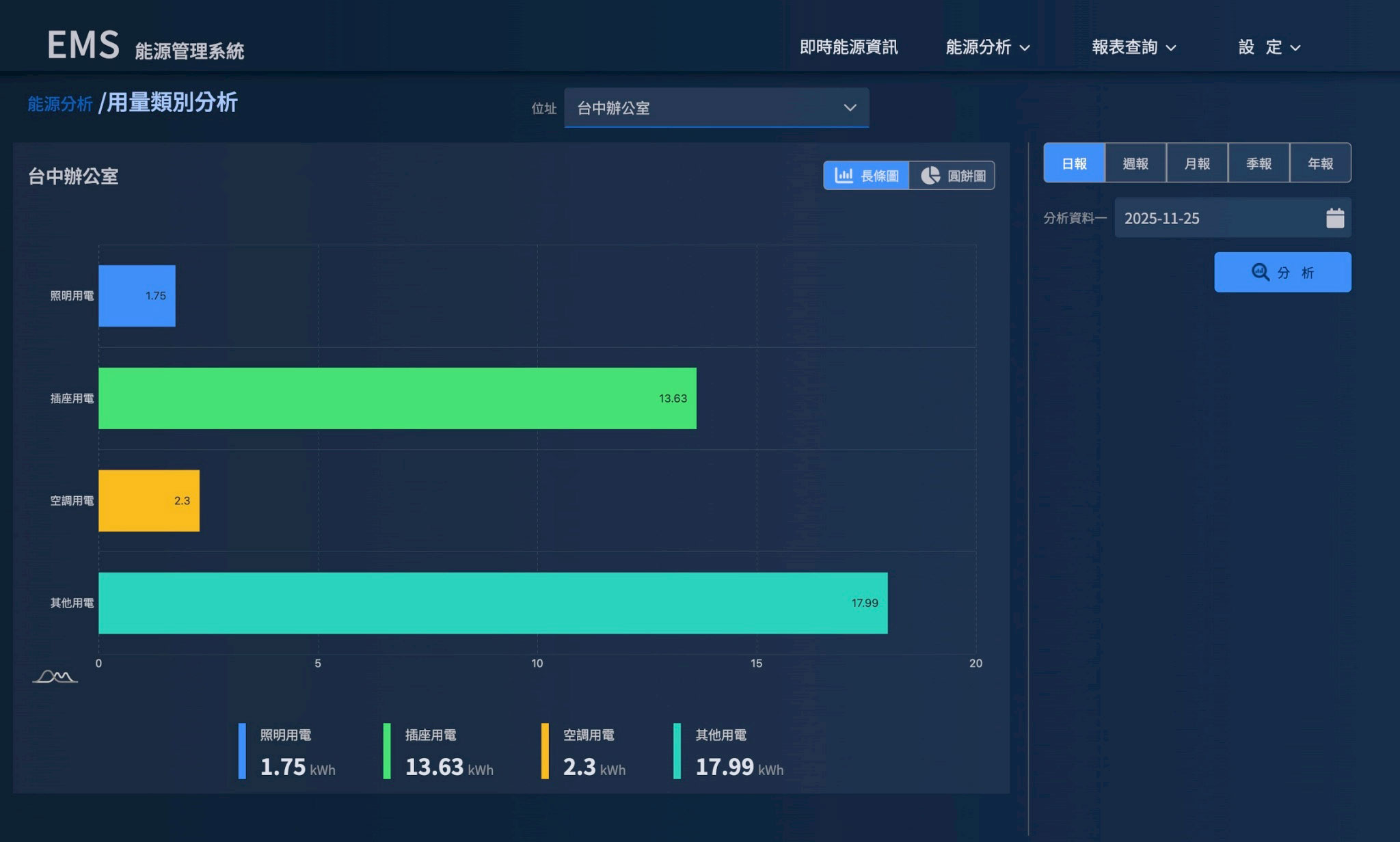The width and height of the screenshot is (1400, 842).
Task: Click the 能源分析 breadcrumb link
Action: [x=59, y=104]
